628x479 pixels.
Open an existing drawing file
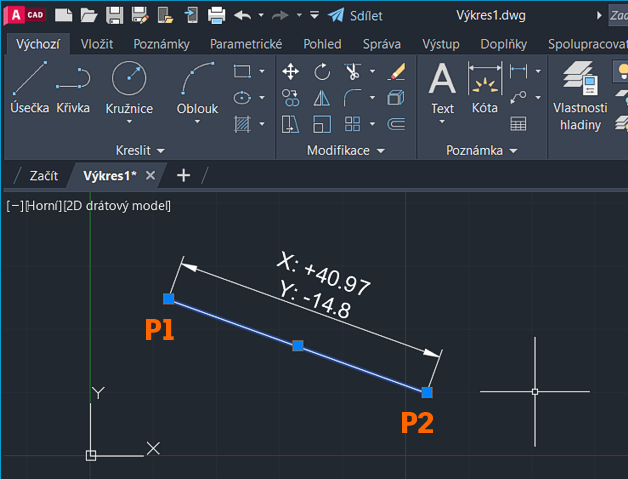point(89,16)
